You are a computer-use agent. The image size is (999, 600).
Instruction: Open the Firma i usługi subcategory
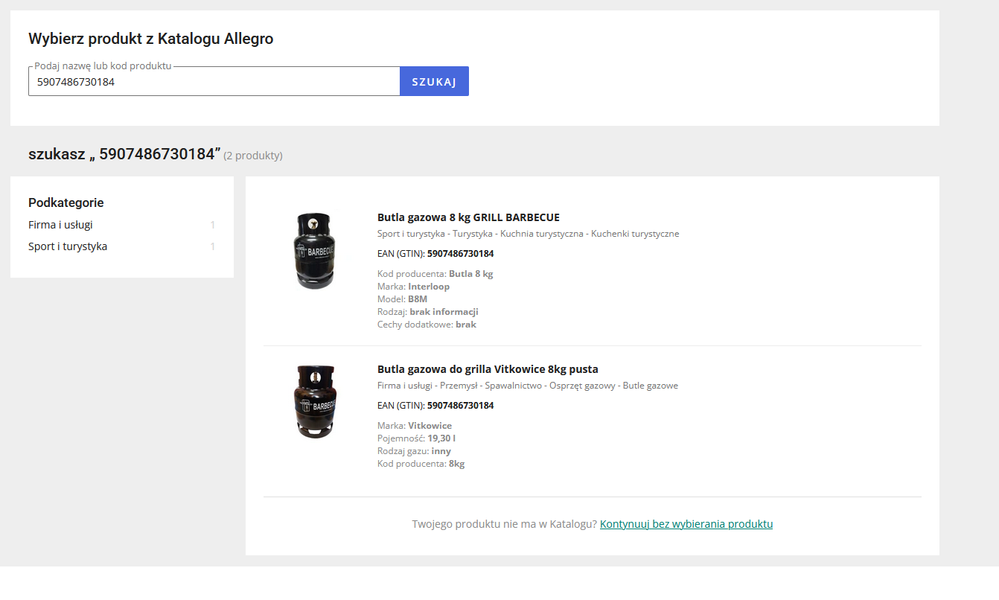click(61, 225)
